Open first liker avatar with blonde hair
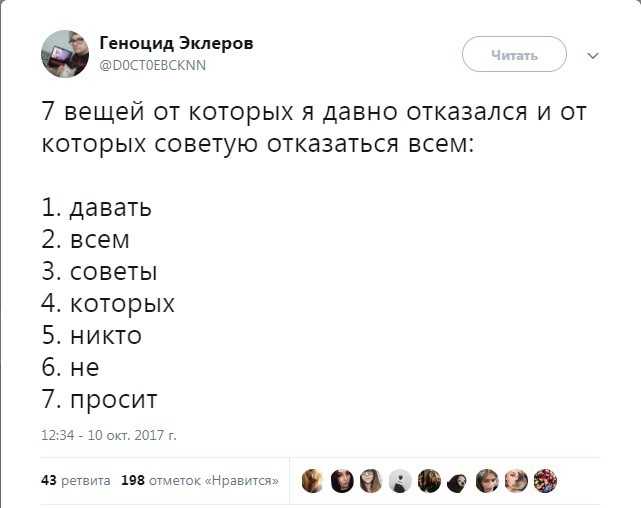 313,480
